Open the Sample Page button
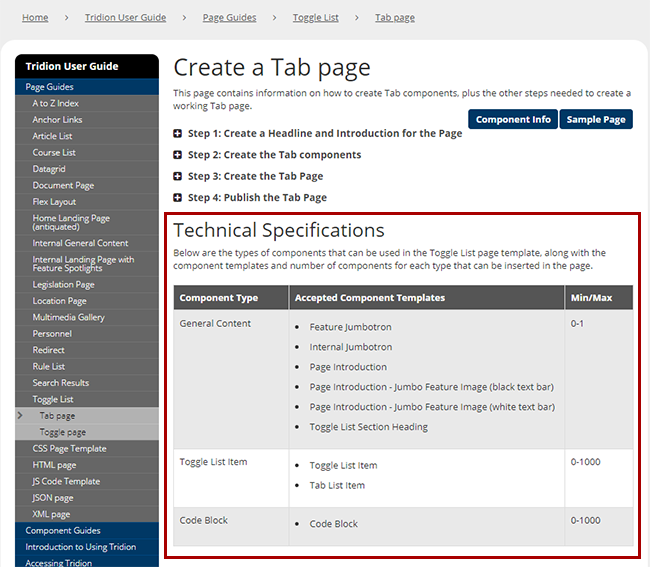The image size is (650, 567). 596,119
